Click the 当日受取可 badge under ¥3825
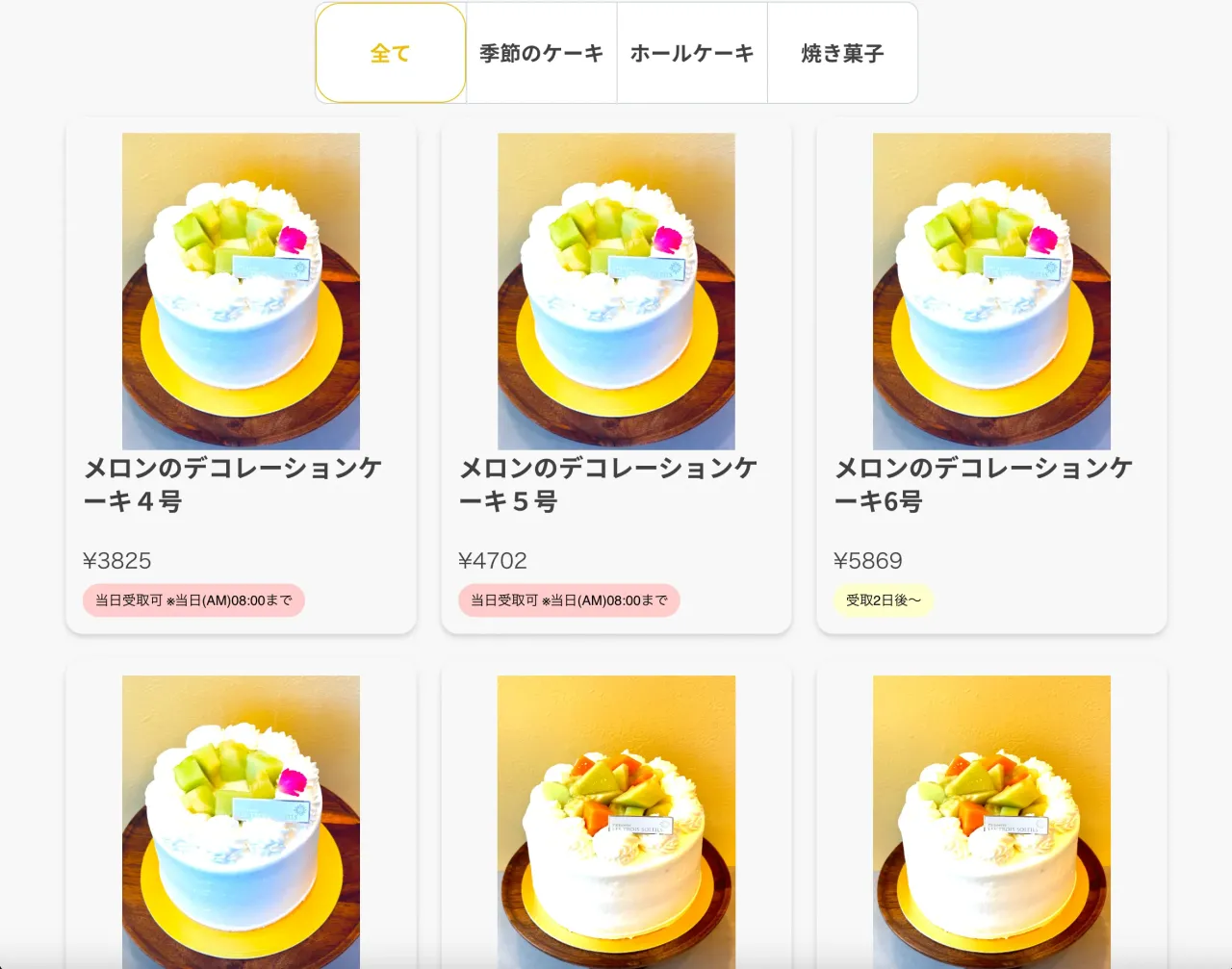Viewport: 1232px width, 969px height. [193, 600]
